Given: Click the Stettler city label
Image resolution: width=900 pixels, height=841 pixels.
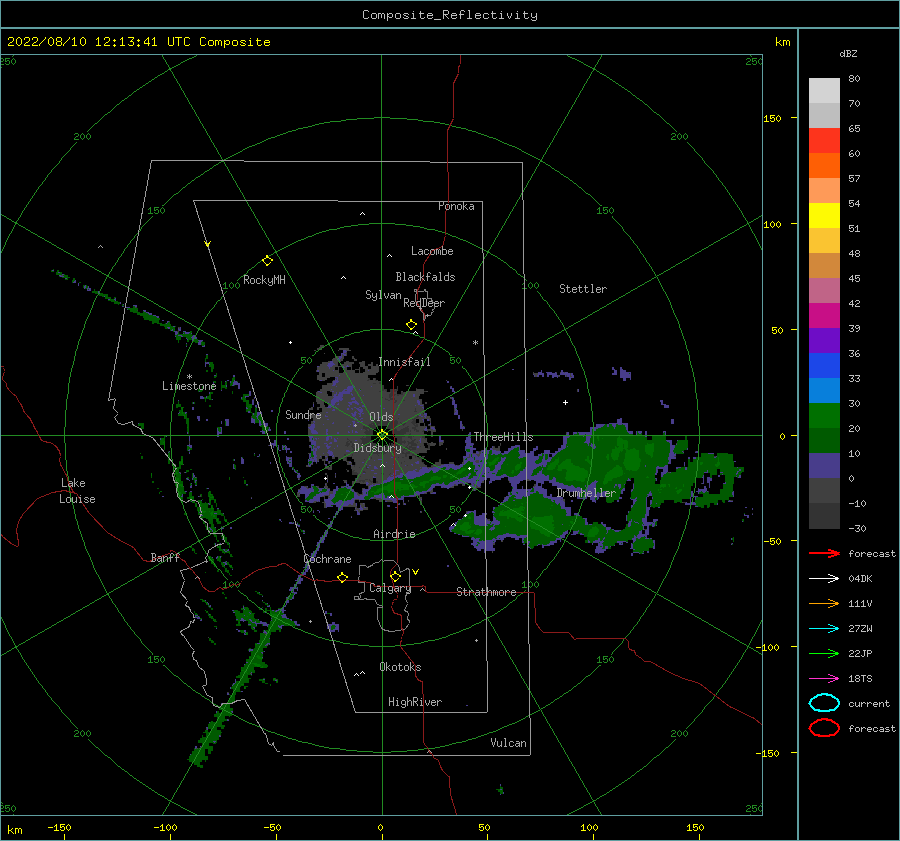Looking at the screenshot, I should coord(583,289).
